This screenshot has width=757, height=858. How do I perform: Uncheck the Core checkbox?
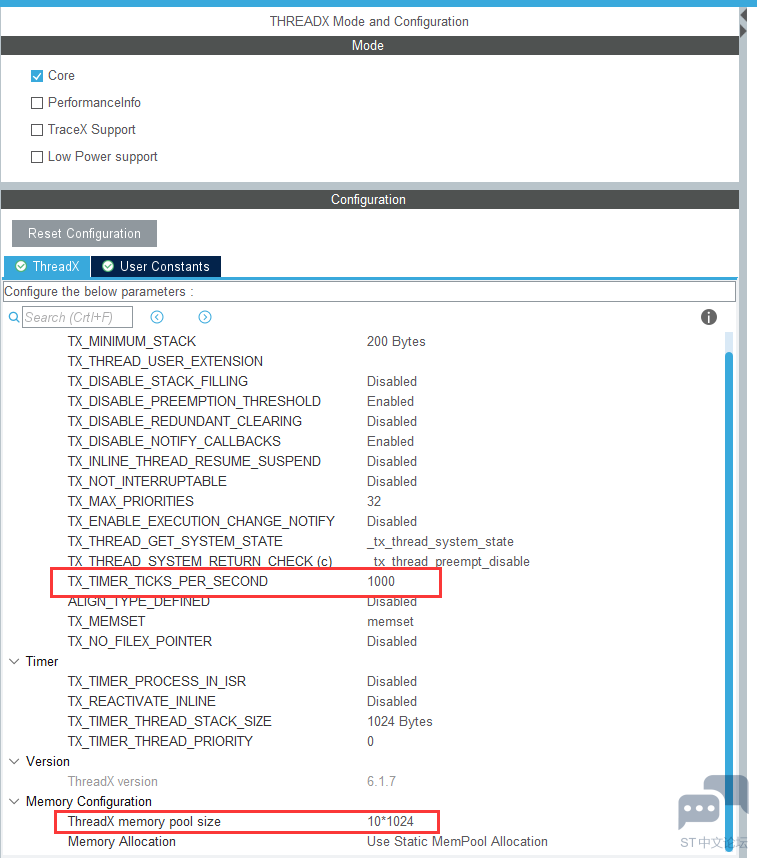37,76
